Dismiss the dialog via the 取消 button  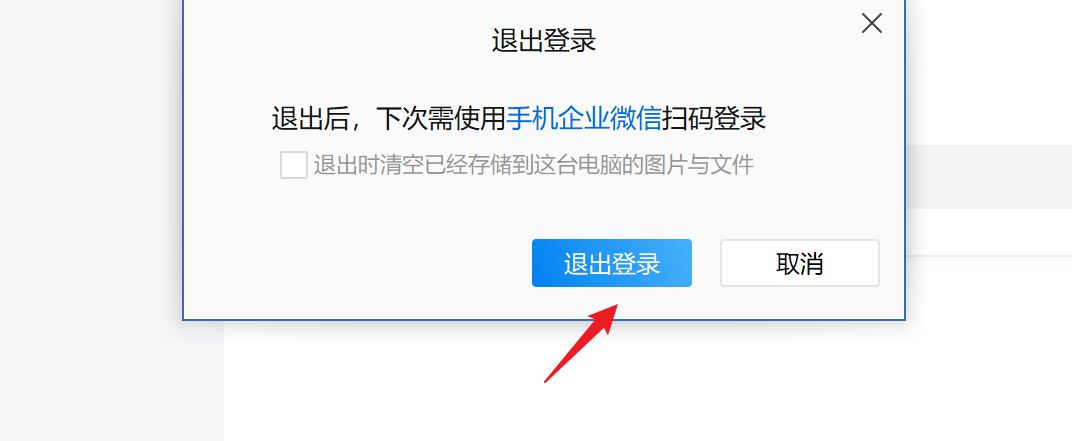[x=800, y=263]
